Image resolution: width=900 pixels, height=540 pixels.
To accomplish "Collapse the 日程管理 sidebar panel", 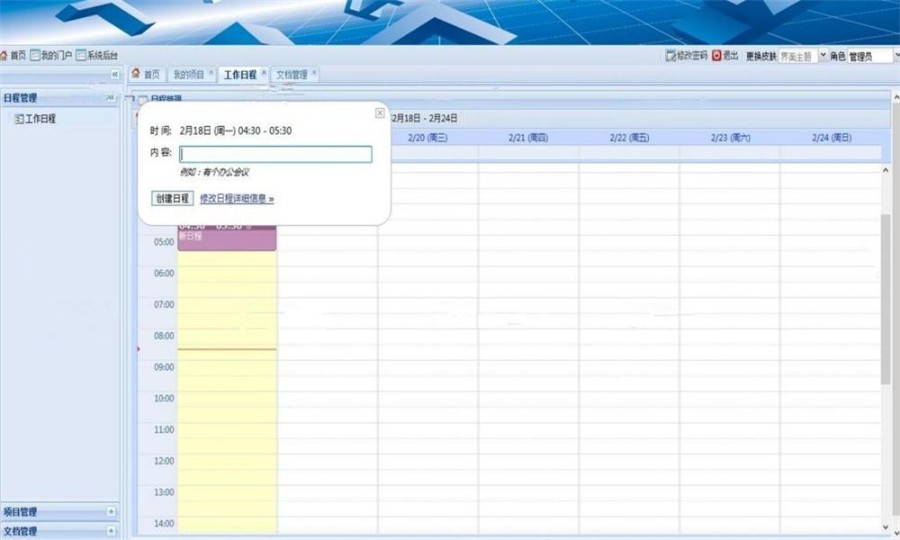I will [110, 98].
